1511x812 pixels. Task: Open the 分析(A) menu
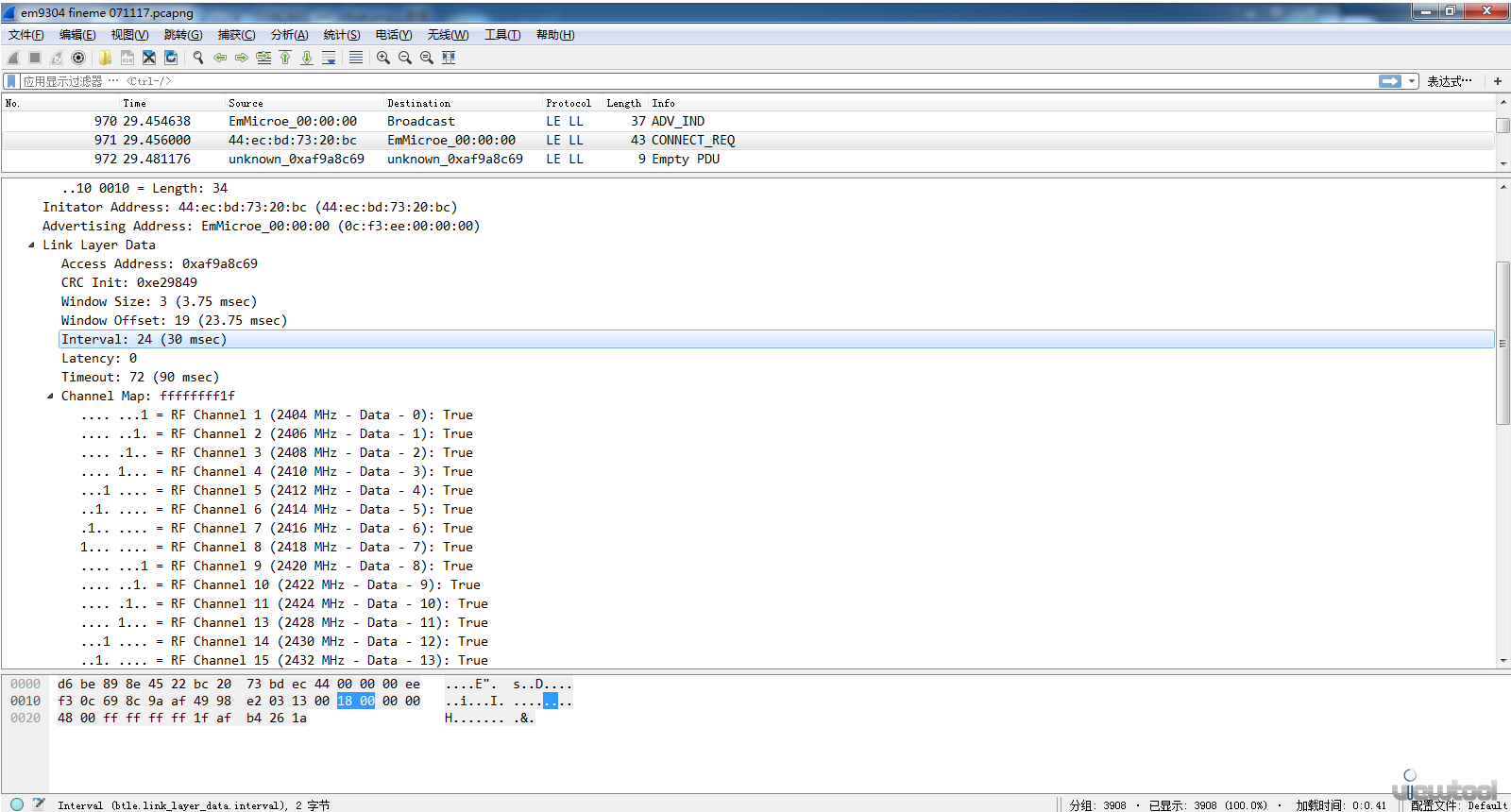(x=289, y=35)
